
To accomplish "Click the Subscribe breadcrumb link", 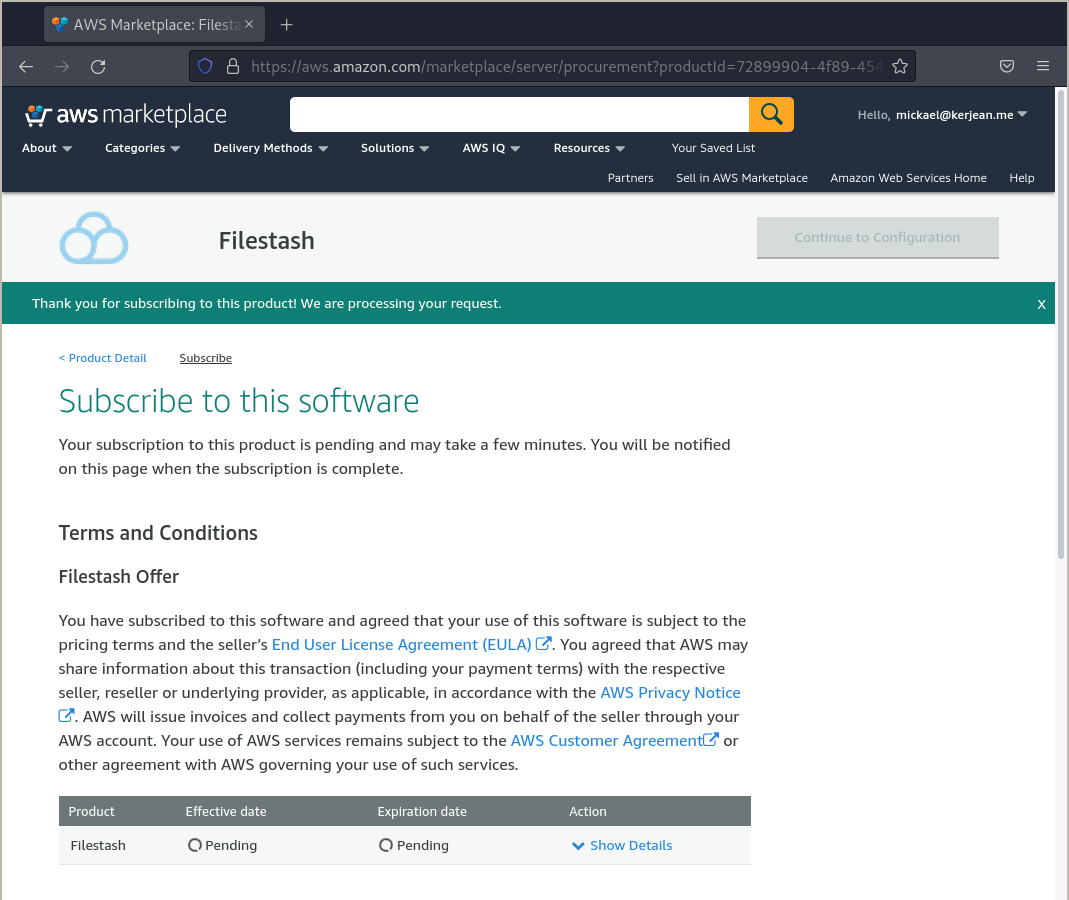I will pyautogui.click(x=206, y=358).
